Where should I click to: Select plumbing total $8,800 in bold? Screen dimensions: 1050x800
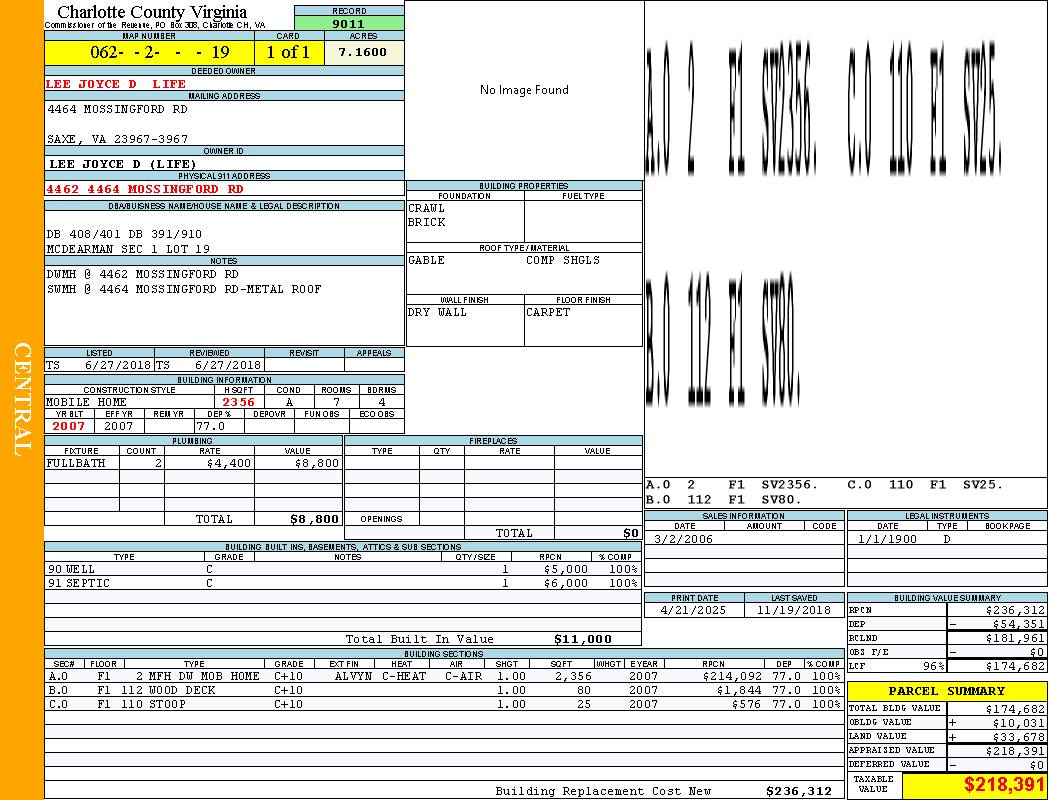(x=315, y=519)
